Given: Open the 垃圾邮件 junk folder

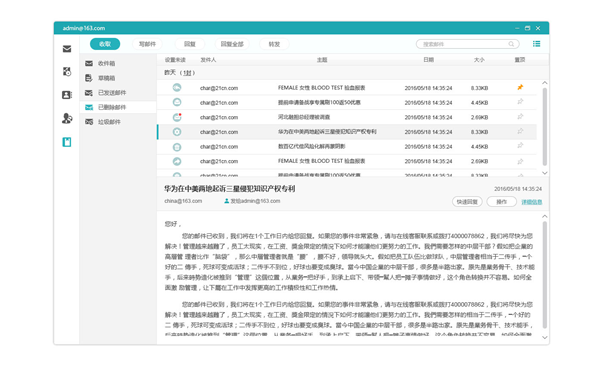Looking at the screenshot, I should point(118,122).
